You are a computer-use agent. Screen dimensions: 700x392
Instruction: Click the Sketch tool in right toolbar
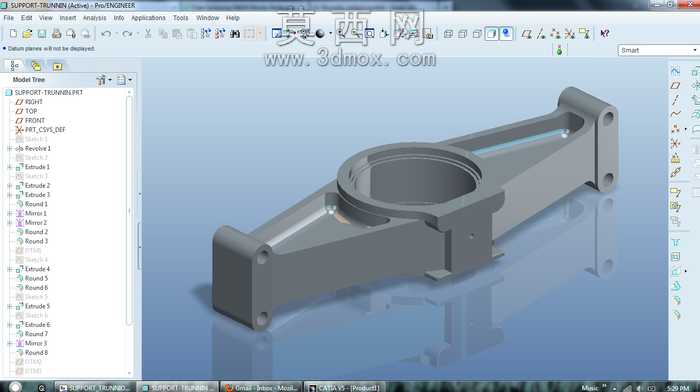(675, 71)
